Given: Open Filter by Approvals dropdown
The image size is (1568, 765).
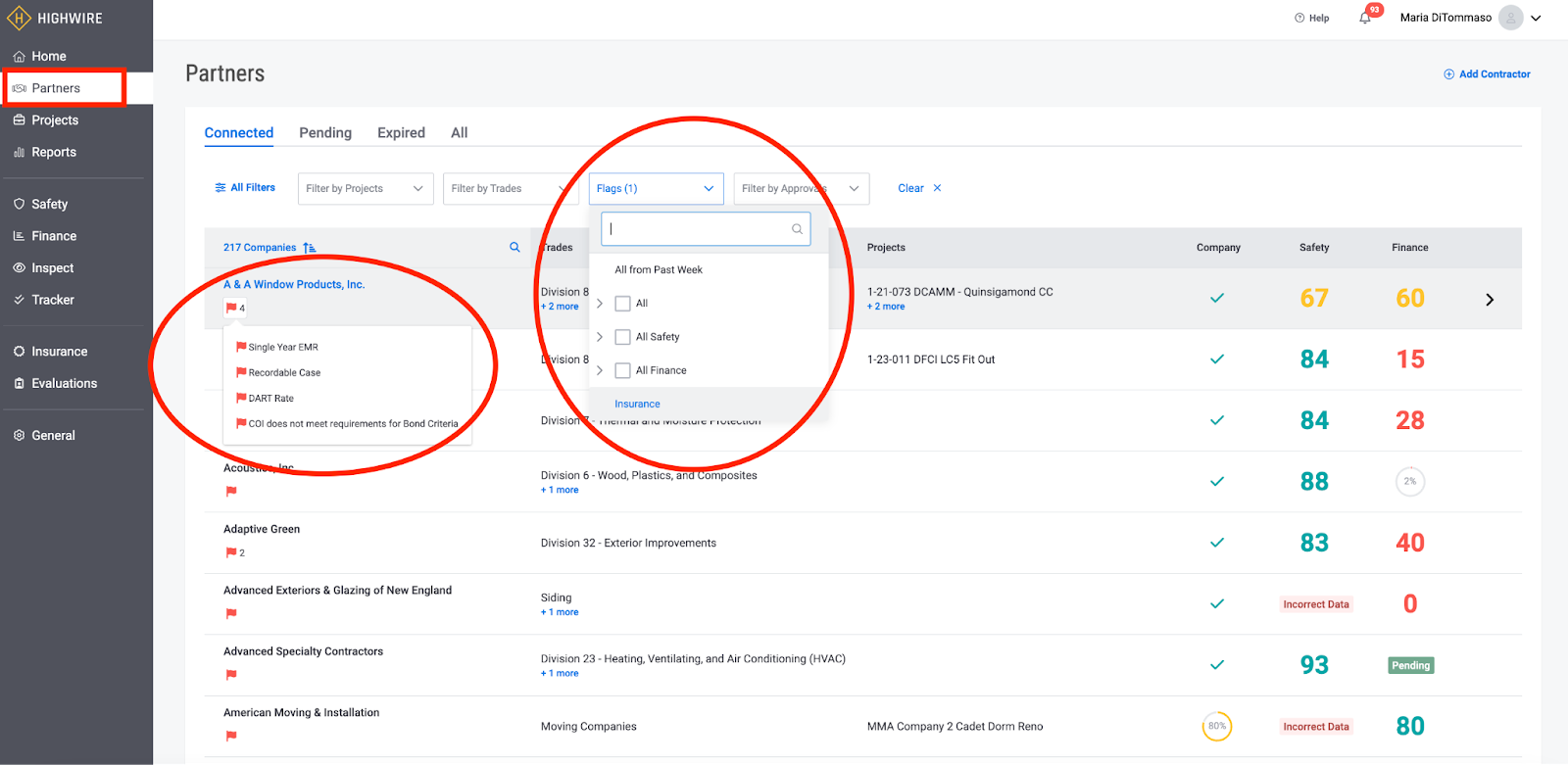Looking at the screenshot, I should point(802,189).
